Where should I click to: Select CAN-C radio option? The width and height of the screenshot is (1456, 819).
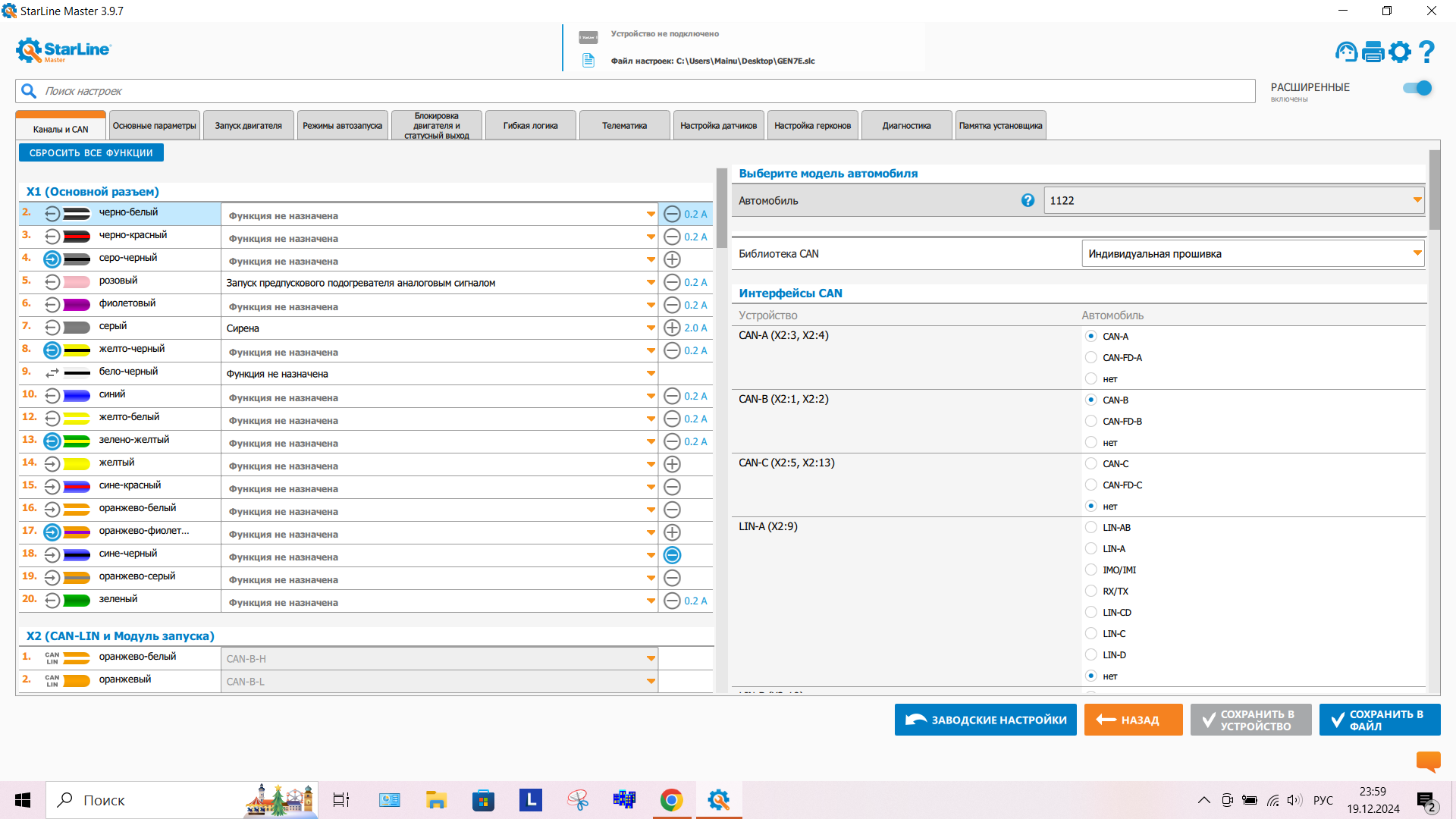[x=1091, y=463]
